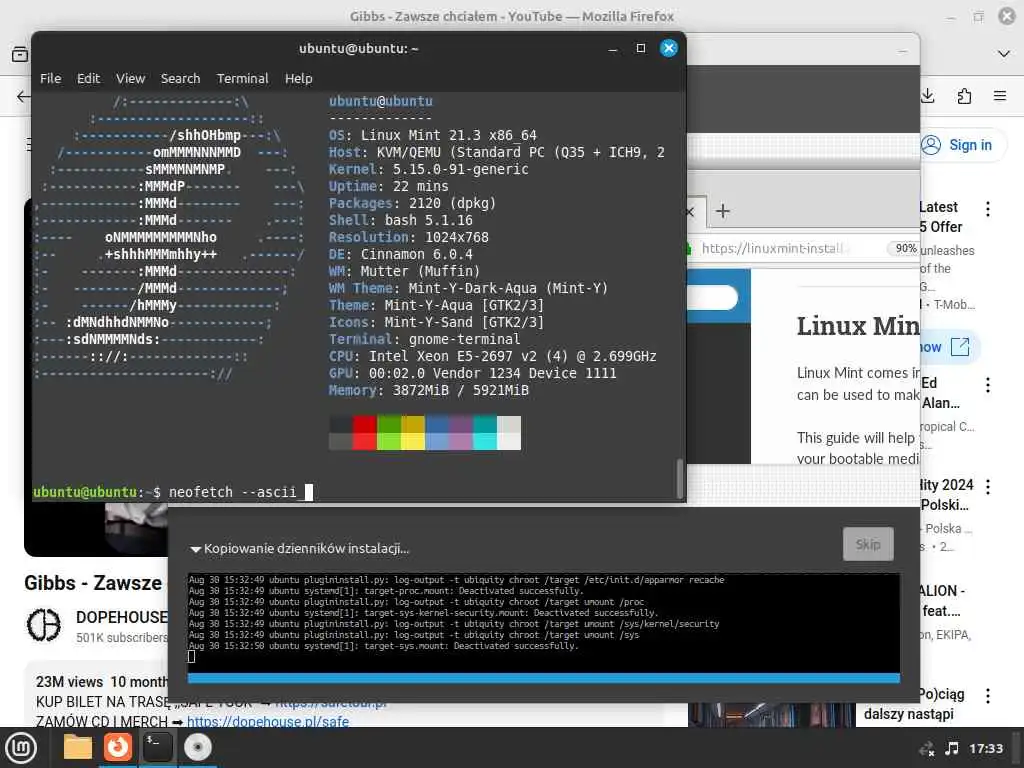Click the red swatch in the neofetch palette
Screen dimensions: 1024x768
tap(364, 432)
